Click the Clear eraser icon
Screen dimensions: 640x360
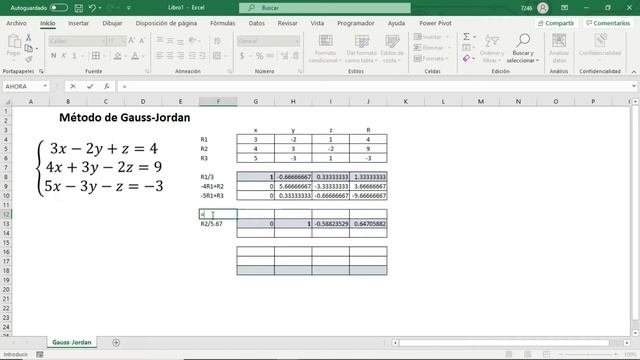click(x=467, y=59)
